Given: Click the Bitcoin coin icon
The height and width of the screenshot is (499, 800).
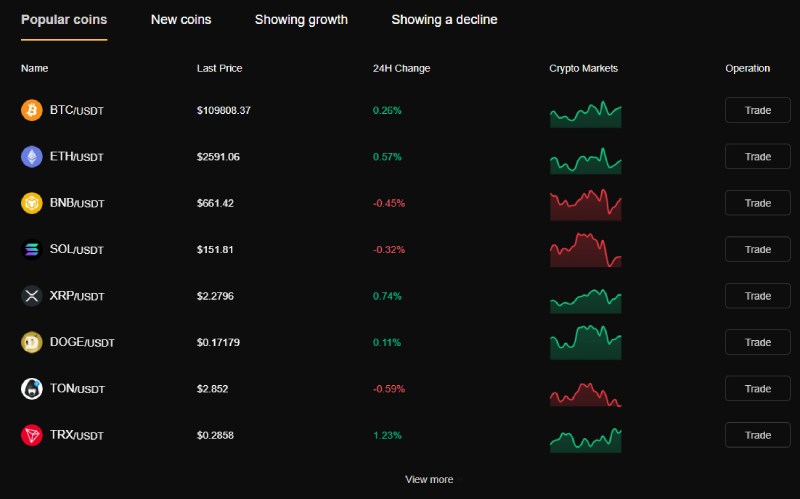Looking at the screenshot, I should [32, 110].
